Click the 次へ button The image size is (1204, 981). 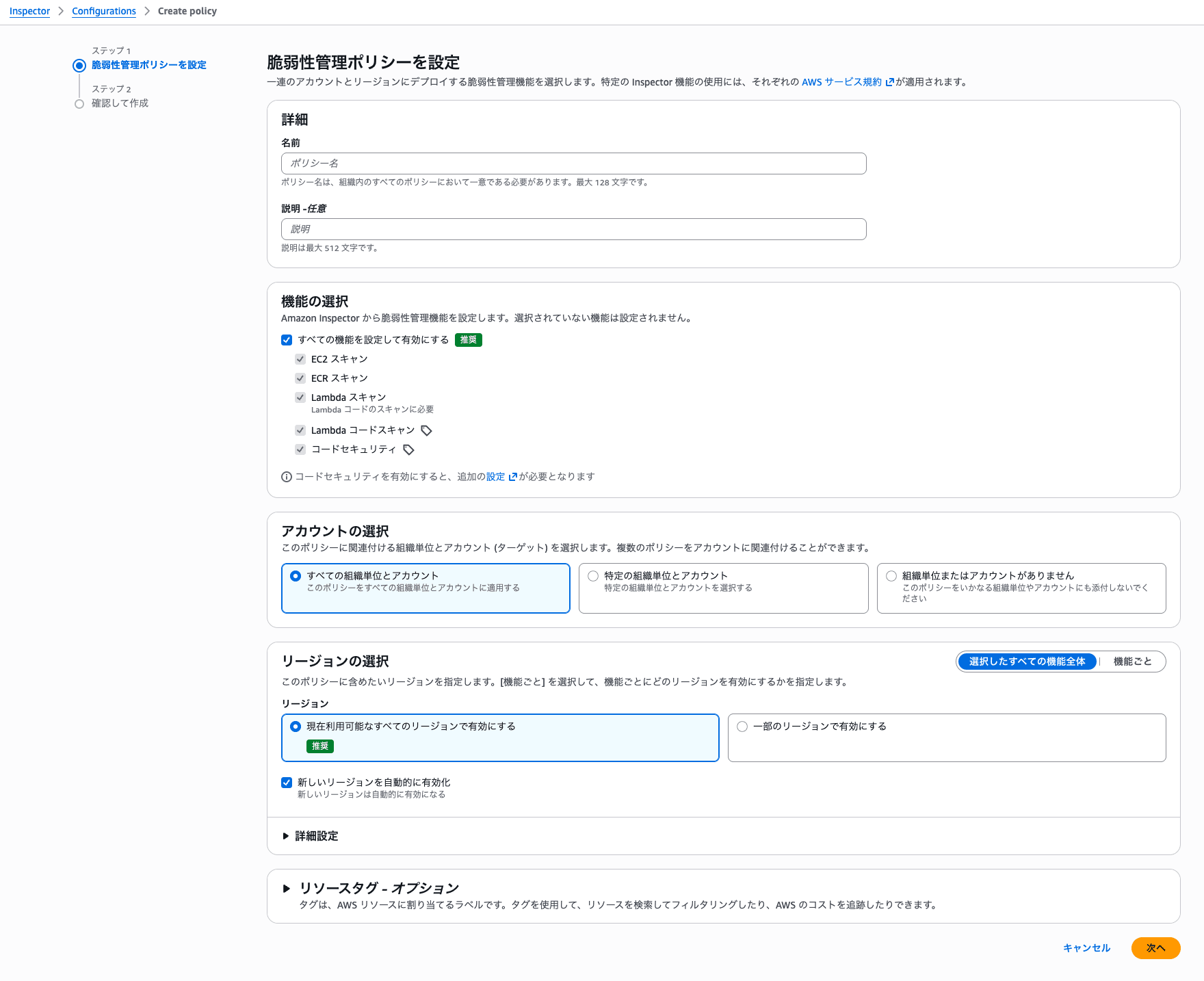[x=1155, y=948]
